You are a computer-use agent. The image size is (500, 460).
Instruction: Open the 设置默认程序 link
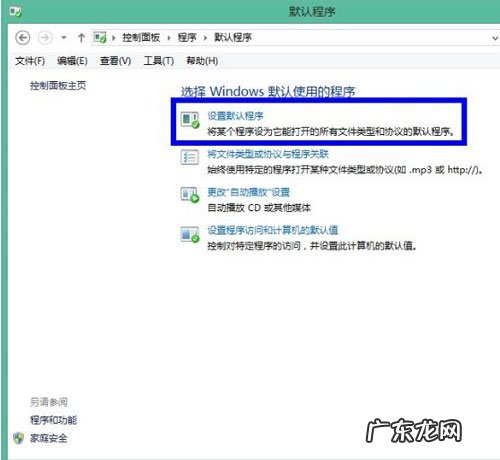(x=235, y=116)
